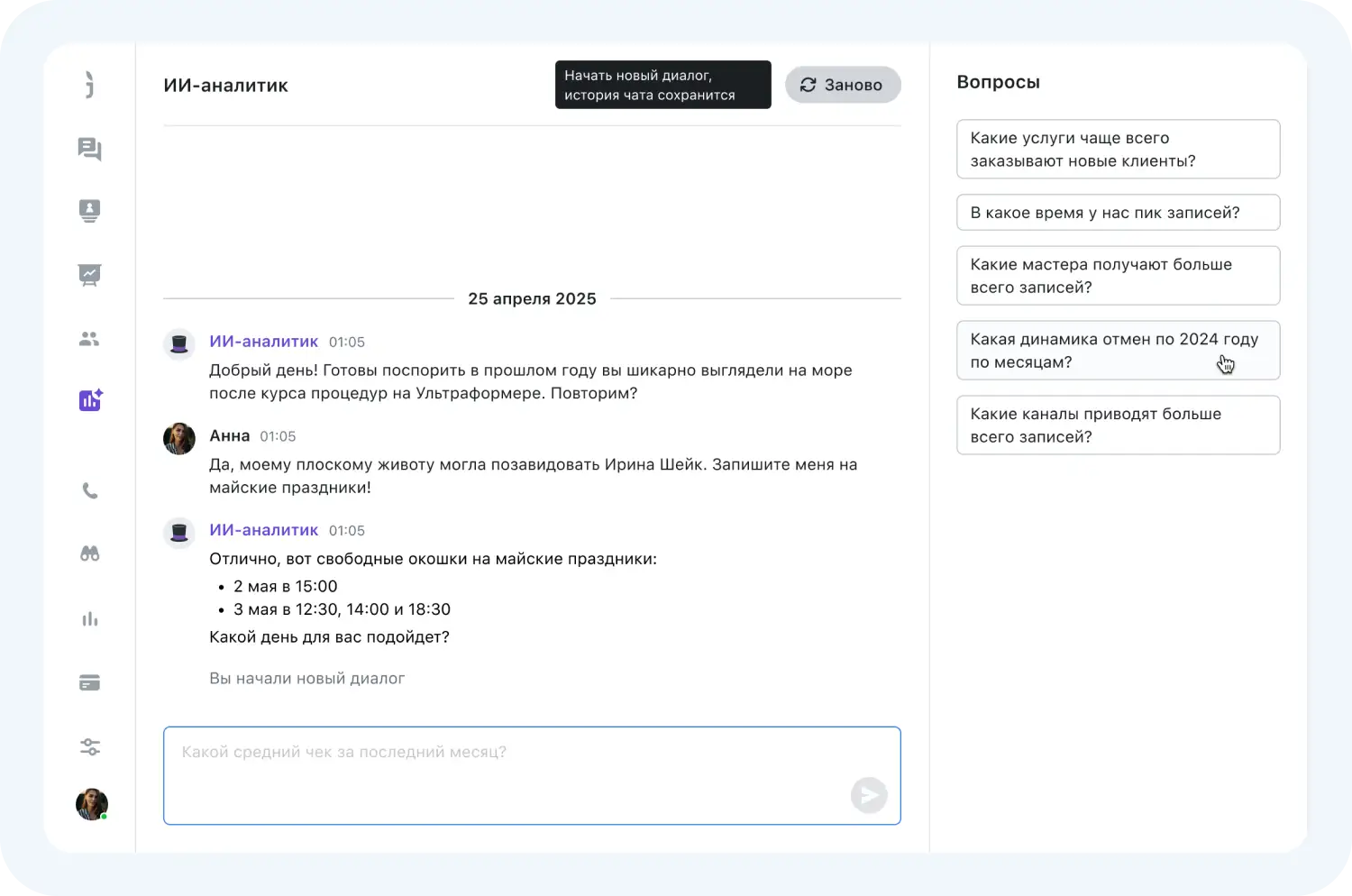Open the presentation chart icon in sidebar
The width and height of the screenshot is (1352, 896).
click(x=89, y=274)
